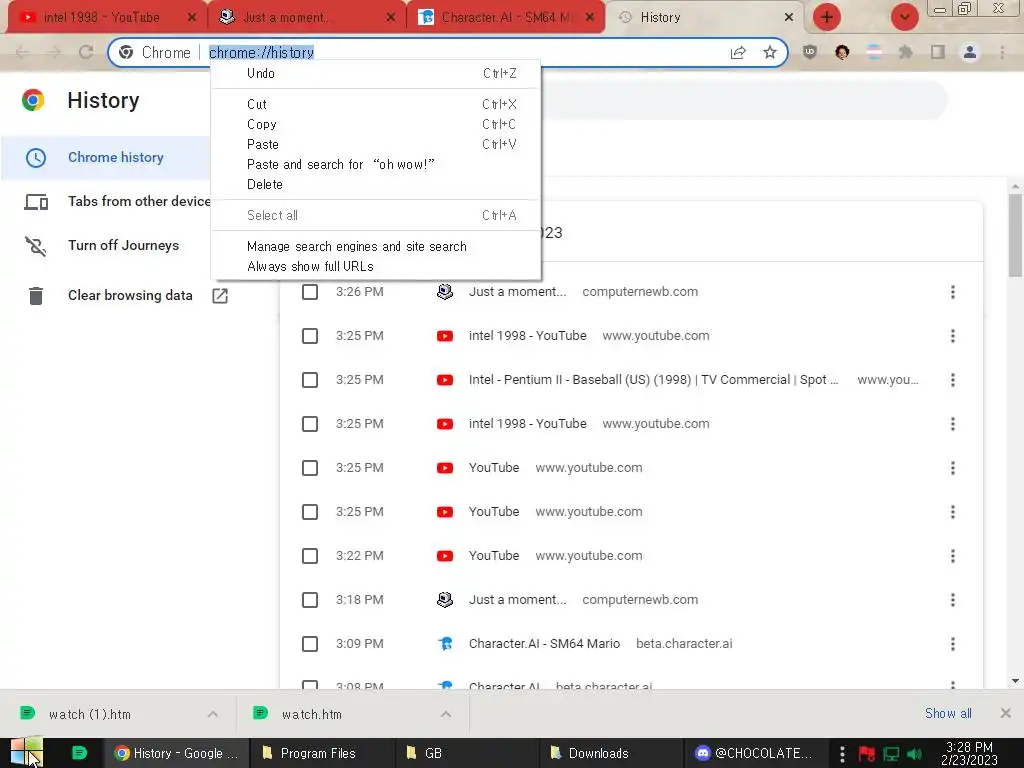Click the external link icon next to Clear browsing data
1024x768 pixels.
pyautogui.click(x=220, y=296)
